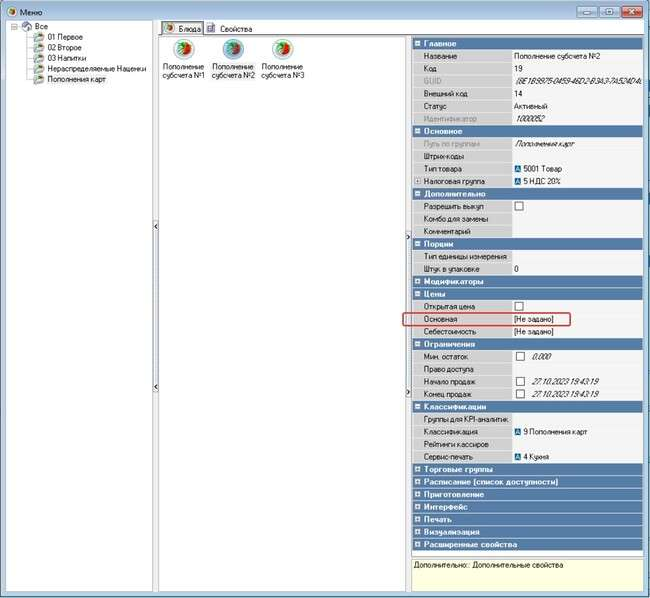Edit the Название value field
Image resolution: width=650 pixels, height=598 pixels.
(x=575, y=57)
